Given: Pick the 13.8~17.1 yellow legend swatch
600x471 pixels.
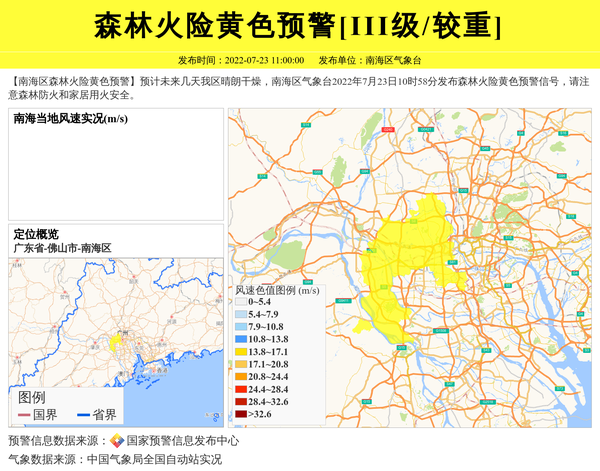Looking at the screenshot, I should [x=240, y=352].
